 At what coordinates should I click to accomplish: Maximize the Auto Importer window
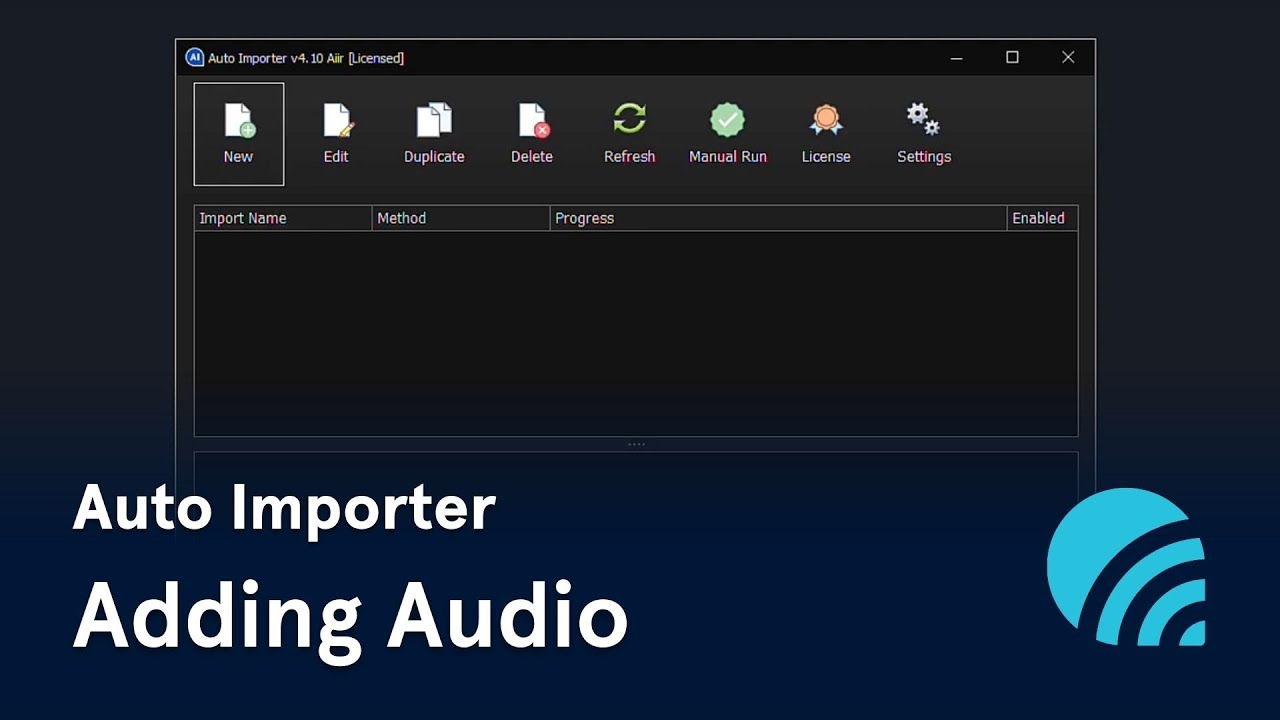1012,58
